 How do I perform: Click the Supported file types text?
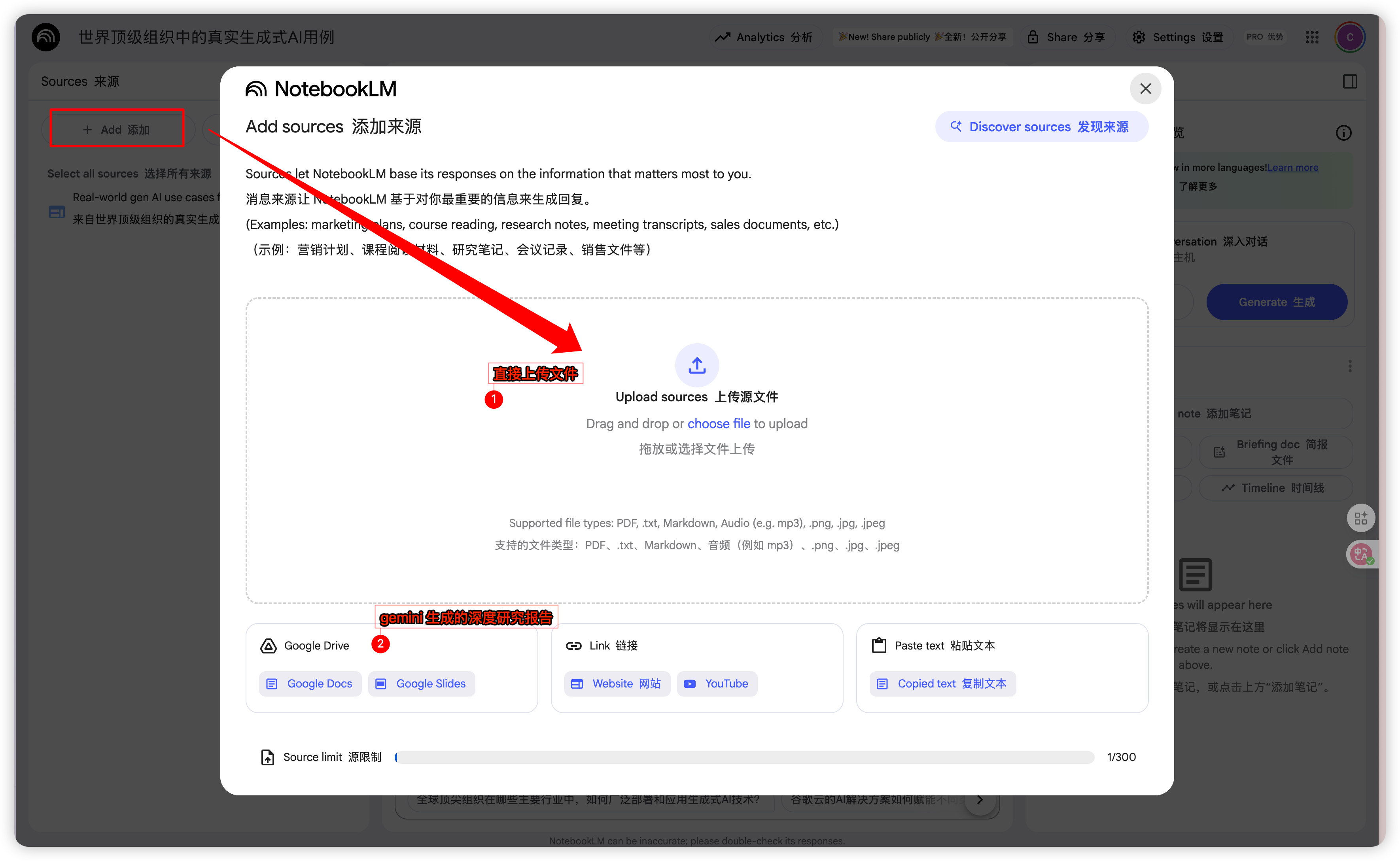click(696, 523)
